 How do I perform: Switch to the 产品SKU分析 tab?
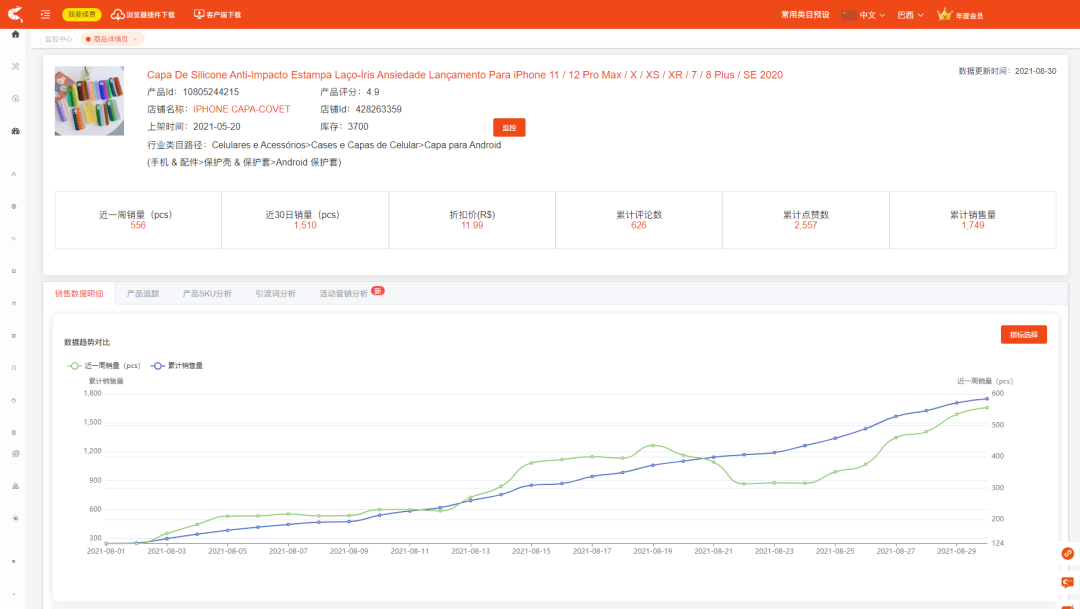(x=207, y=293)
